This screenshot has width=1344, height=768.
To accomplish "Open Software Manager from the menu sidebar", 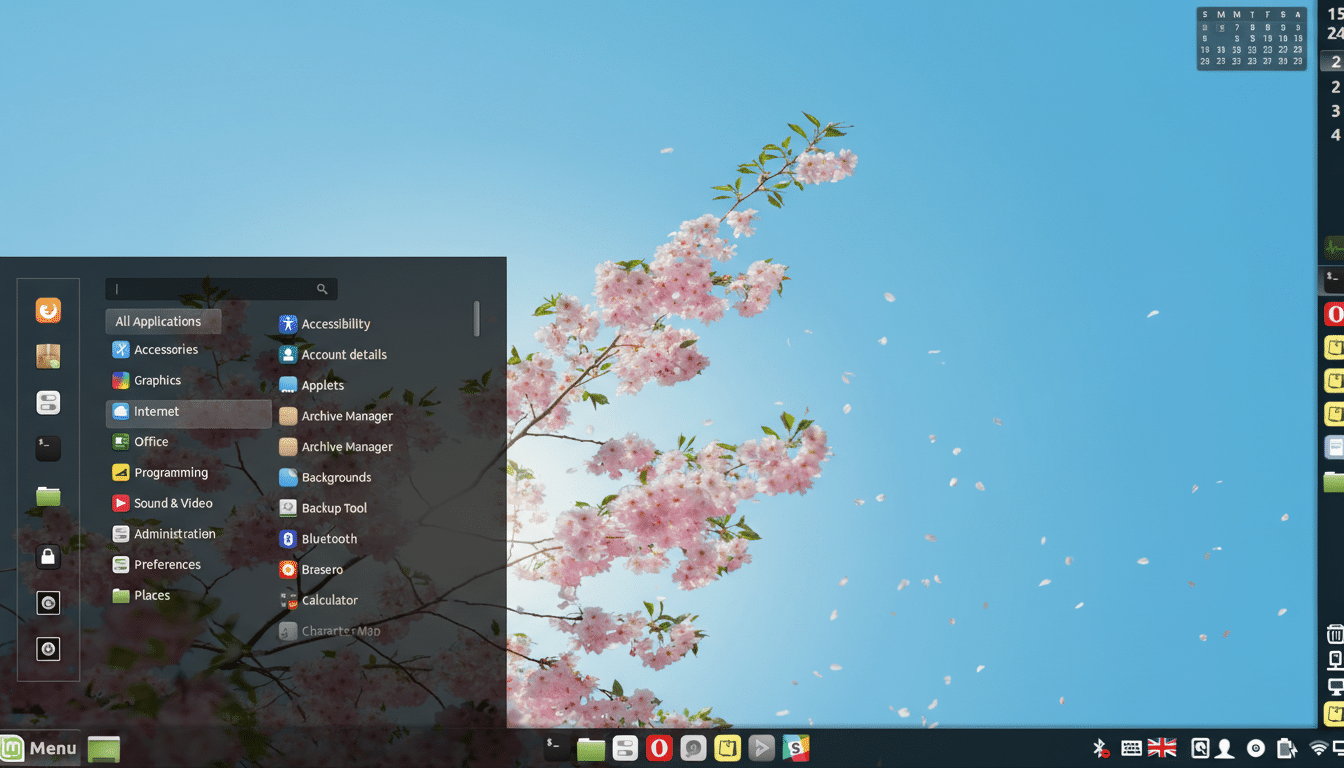I will pyautogui.click(x=48, y=356).
